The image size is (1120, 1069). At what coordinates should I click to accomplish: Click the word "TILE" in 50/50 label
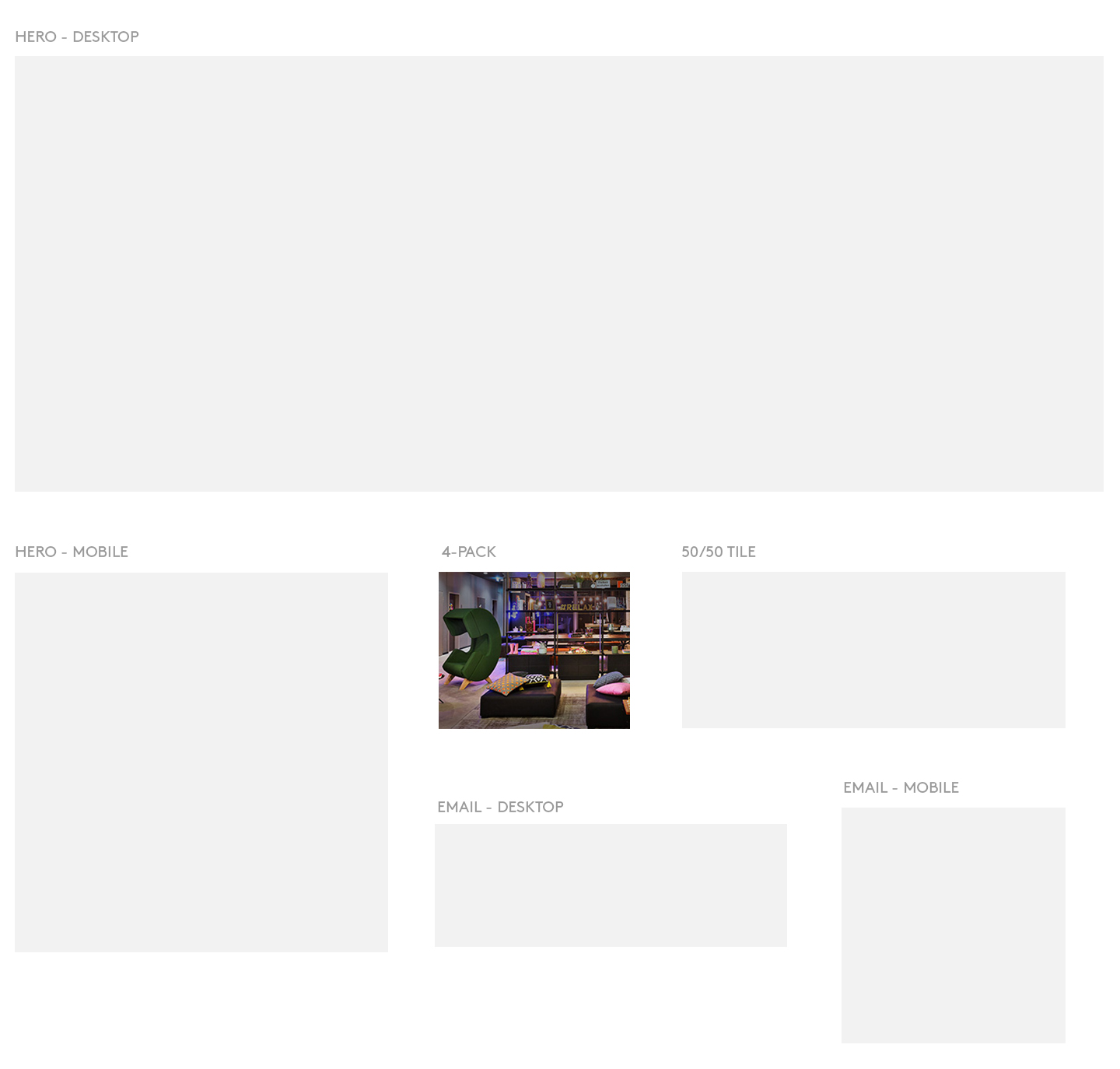tap(740, 552)
